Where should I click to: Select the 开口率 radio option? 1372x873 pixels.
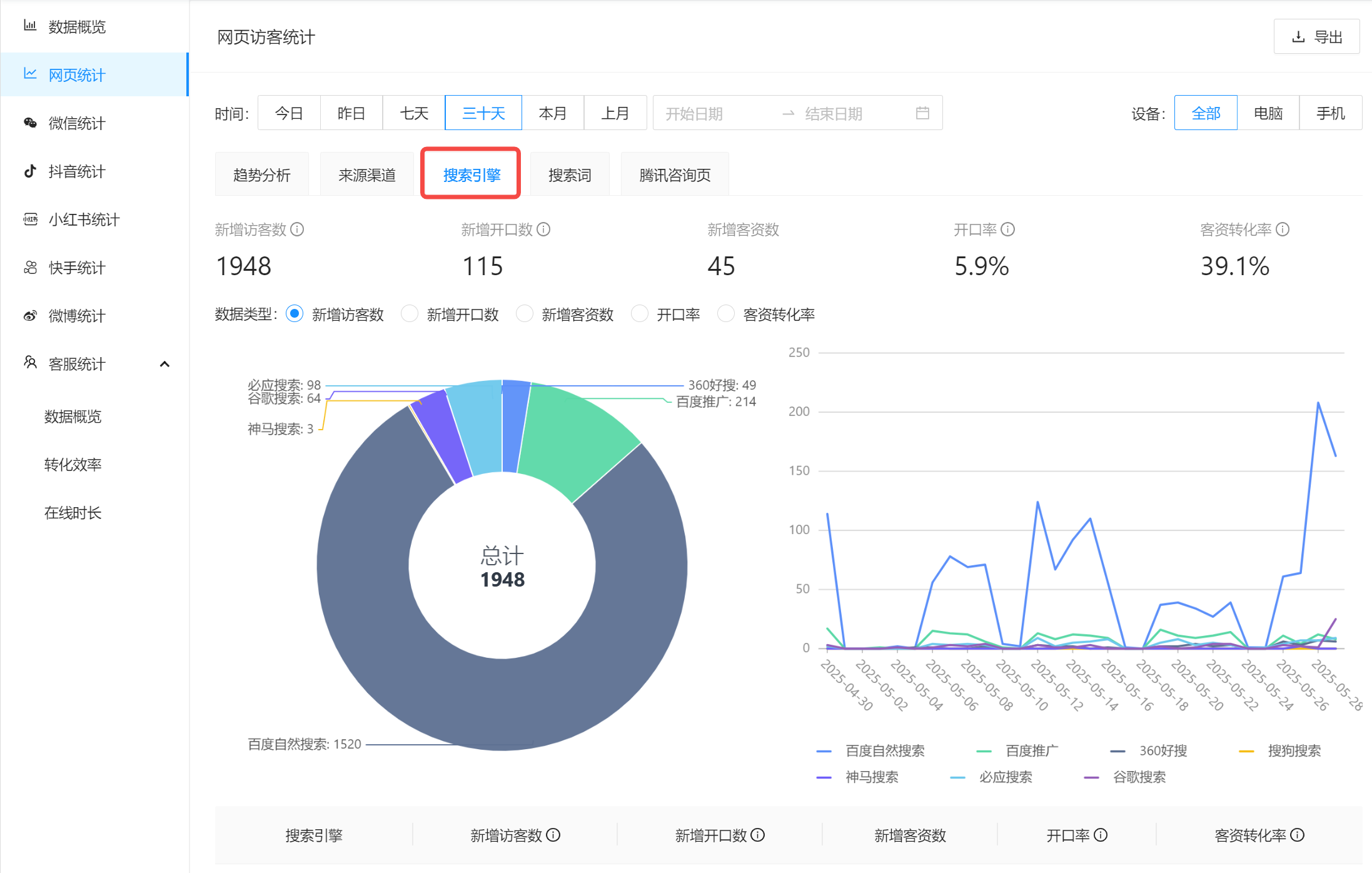pyautogui.click(x=640, y=314)
